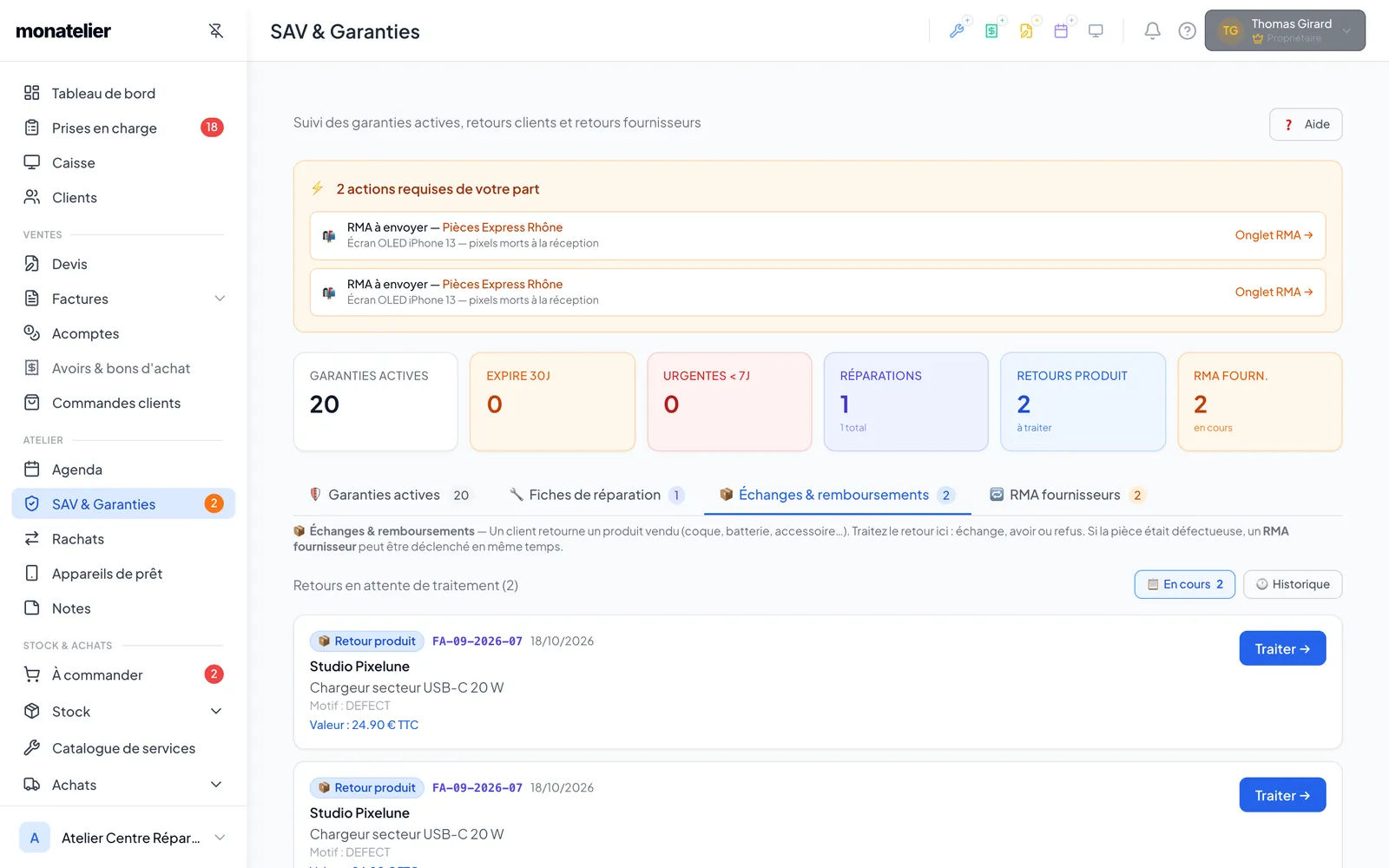Unpin the sidebar with the pin icon
The width and height of the screenshot is (1389, 868).
click(x=216, y=31)
